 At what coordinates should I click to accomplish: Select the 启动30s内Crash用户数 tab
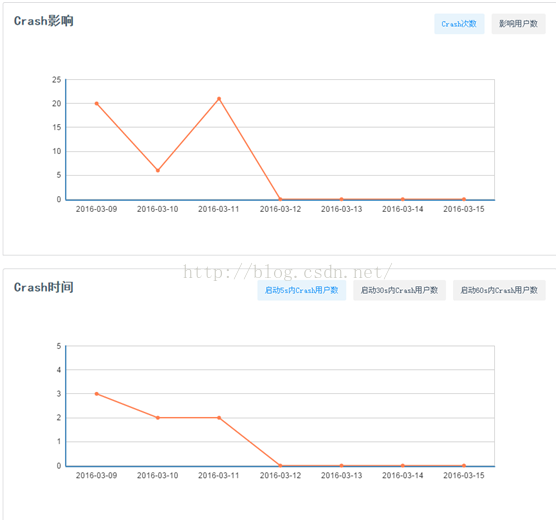point(399,290)
